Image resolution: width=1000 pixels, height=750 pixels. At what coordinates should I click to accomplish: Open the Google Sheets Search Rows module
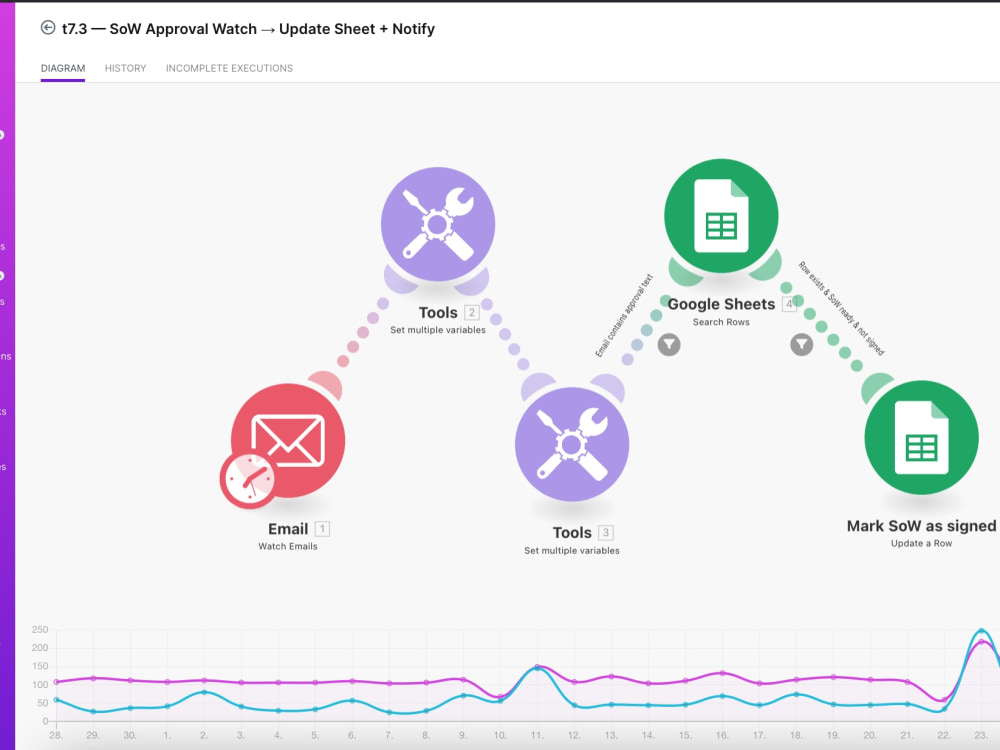pos(721,216)
